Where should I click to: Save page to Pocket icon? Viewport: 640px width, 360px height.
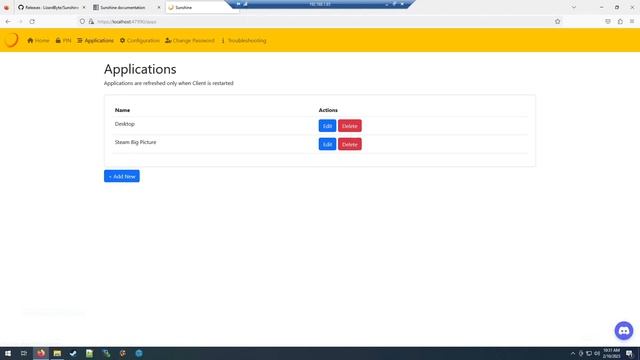point(608,21)
